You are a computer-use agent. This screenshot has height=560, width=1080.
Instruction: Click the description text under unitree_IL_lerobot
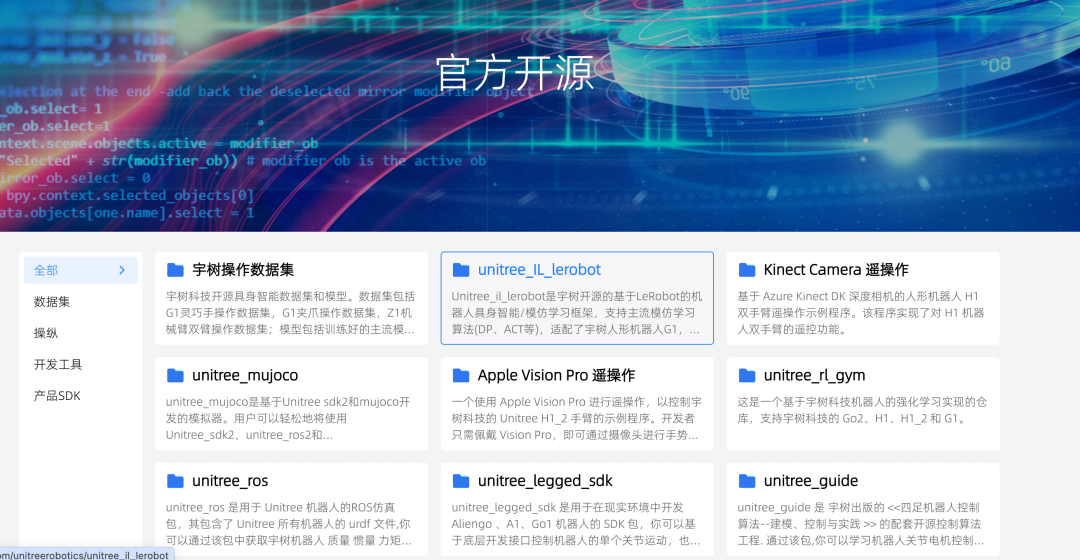[x=577, y=313]
